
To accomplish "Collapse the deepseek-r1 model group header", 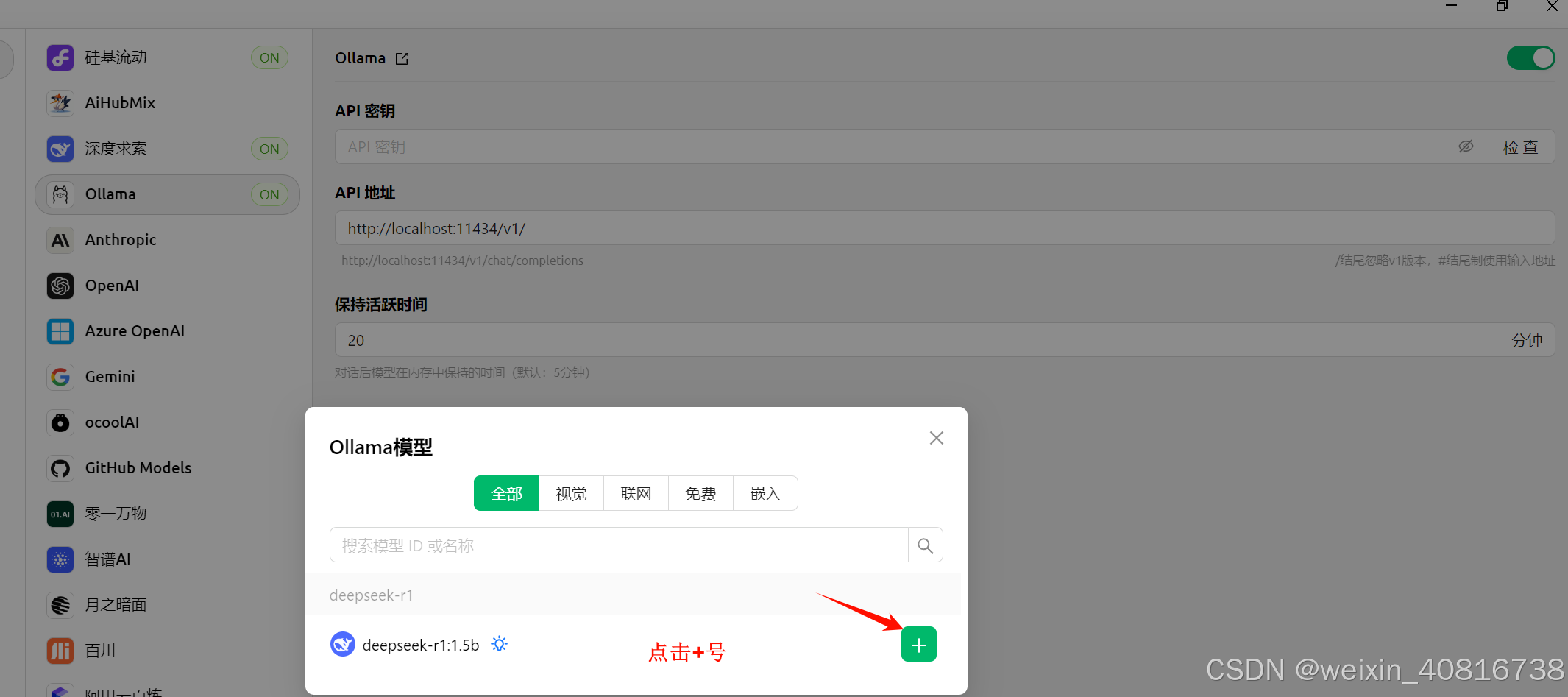I will (633, 595).
